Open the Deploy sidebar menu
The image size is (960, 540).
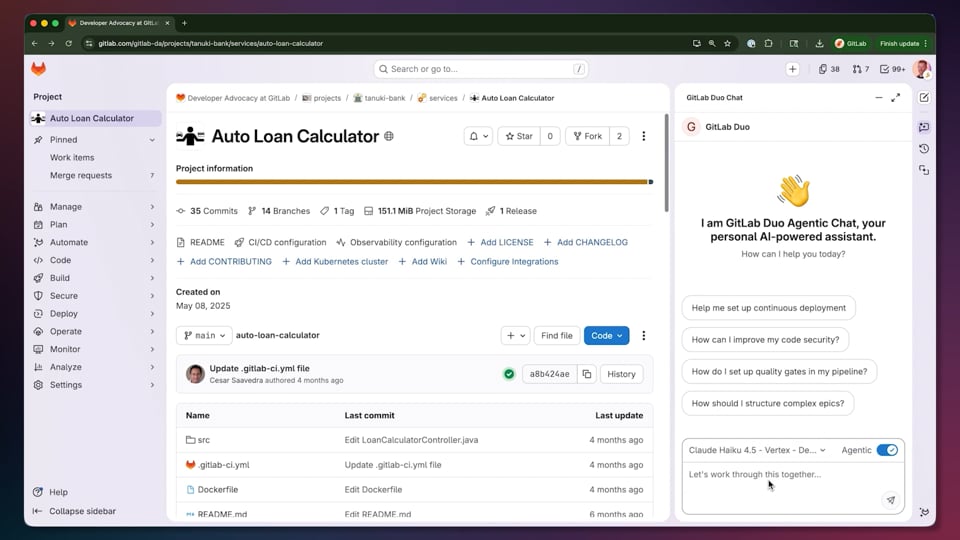coord(95,313)
